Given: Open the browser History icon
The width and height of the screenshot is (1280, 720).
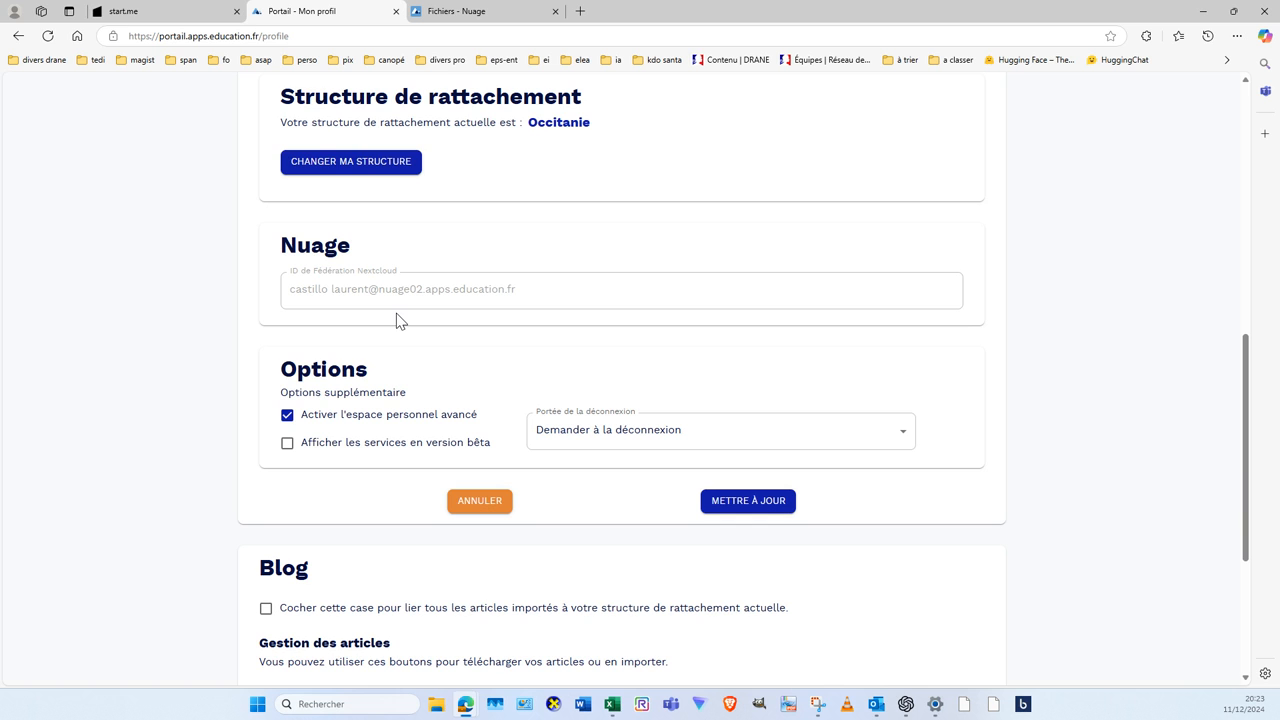Looking at the screenshot, I should pos(1208,36).
